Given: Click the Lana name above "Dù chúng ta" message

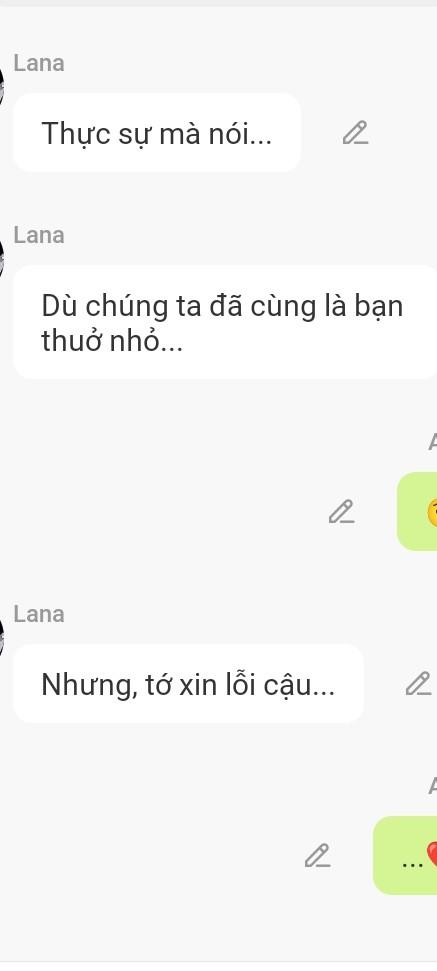Looking at the screenshot, I should tap(39, 235).
